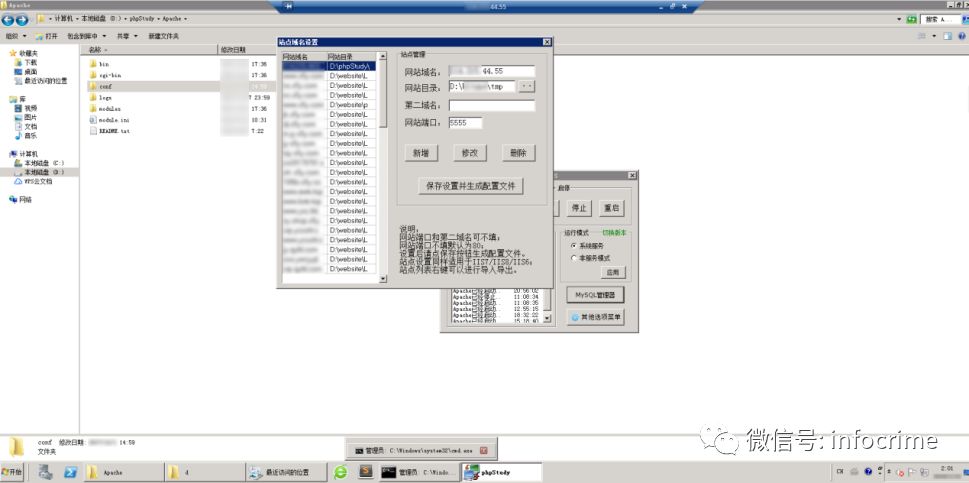Go forward with Explorer forward arrow
969x483 pixels.
coord(22,19)
